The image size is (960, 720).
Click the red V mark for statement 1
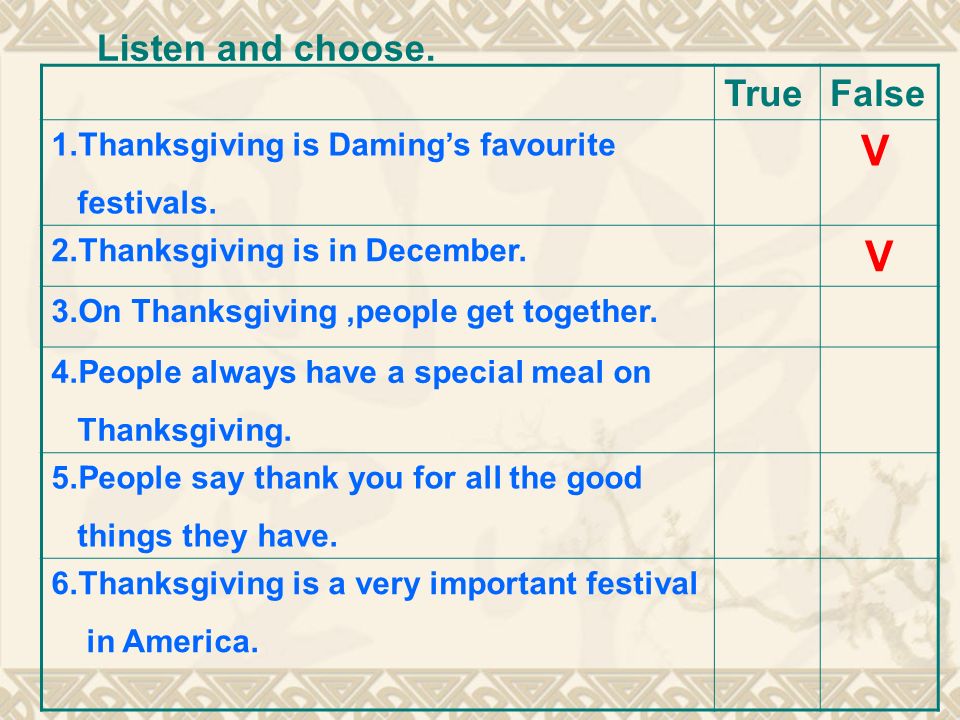coord(874,151)
